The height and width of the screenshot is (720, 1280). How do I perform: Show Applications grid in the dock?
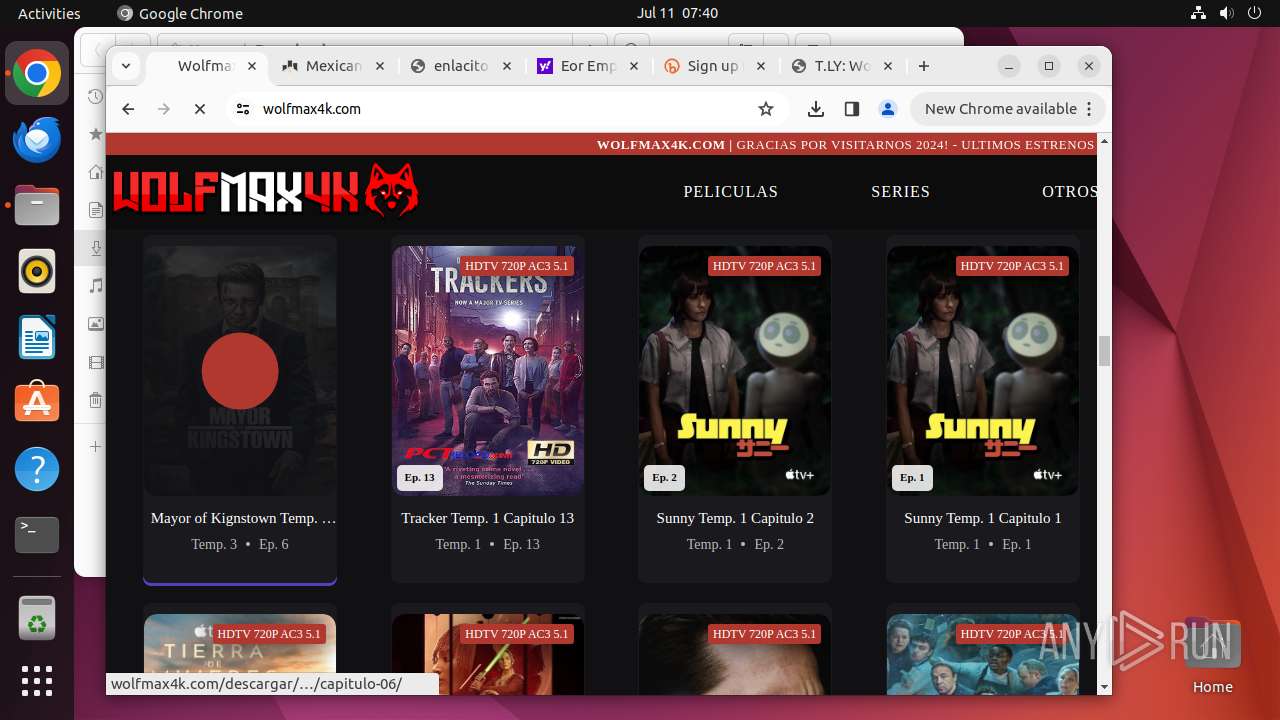[x=37, y=681]
